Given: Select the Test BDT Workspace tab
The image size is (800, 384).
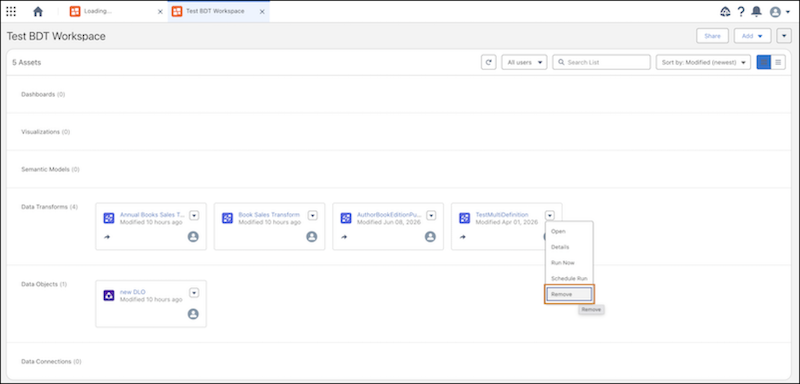Looking at the screenshot, I should (x=218, y=11).
